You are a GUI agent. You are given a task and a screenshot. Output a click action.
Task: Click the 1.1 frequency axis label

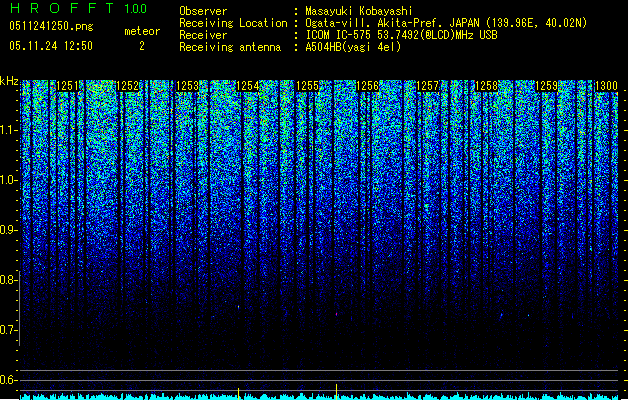[x=8, y=130]
